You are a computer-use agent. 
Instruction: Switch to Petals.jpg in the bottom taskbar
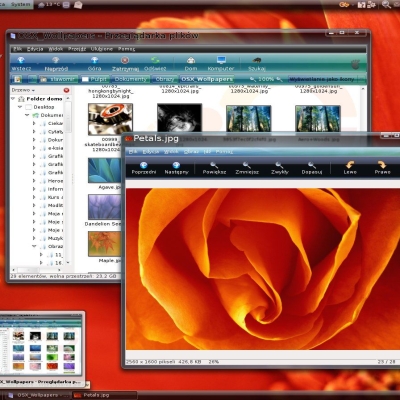point(105,395)
